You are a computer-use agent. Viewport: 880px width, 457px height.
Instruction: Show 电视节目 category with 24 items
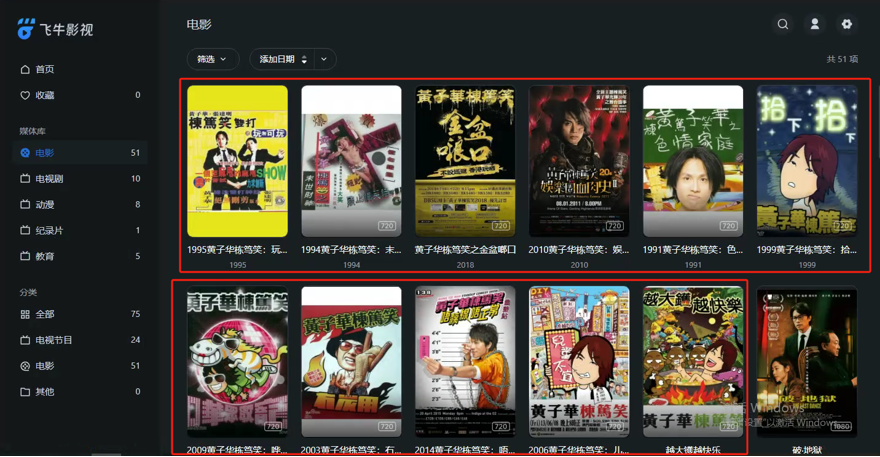(80, 340)
